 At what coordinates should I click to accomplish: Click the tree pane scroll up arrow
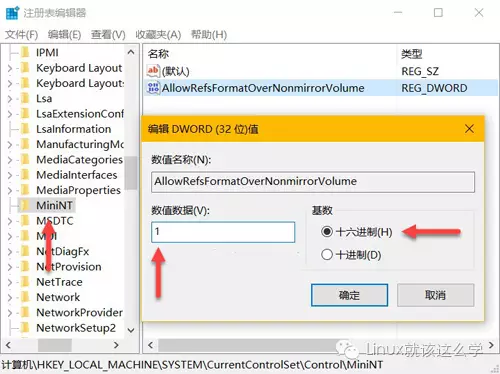131,52
